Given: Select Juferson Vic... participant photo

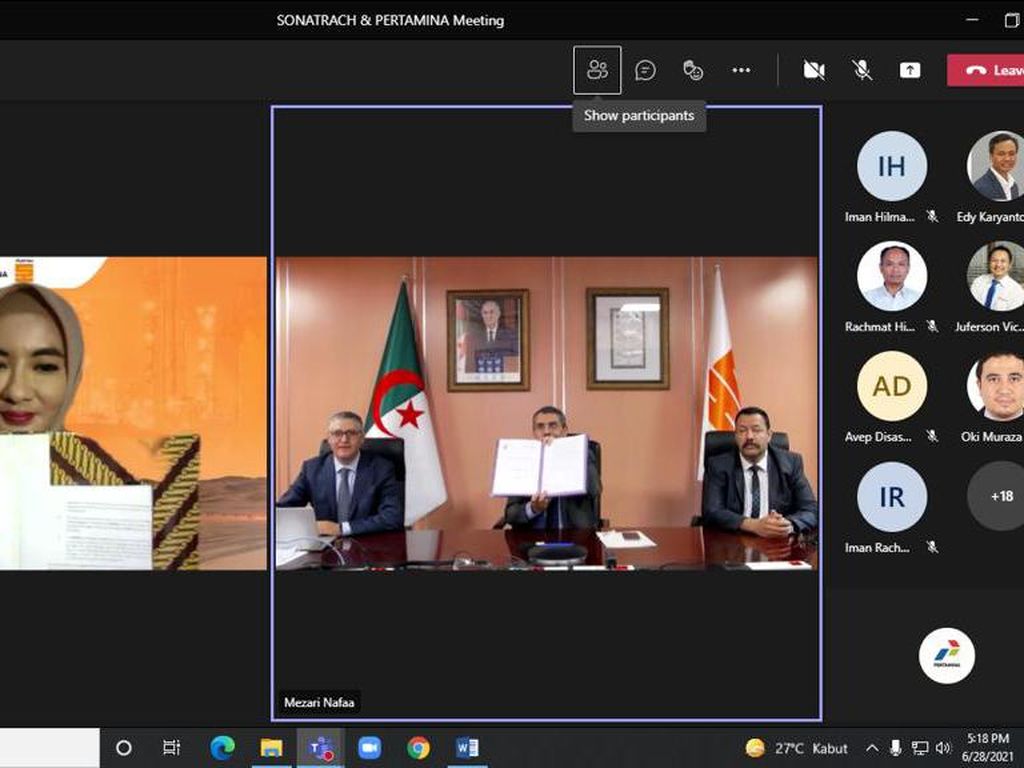Looking at the screenshot, I should (x=995, y=276).
